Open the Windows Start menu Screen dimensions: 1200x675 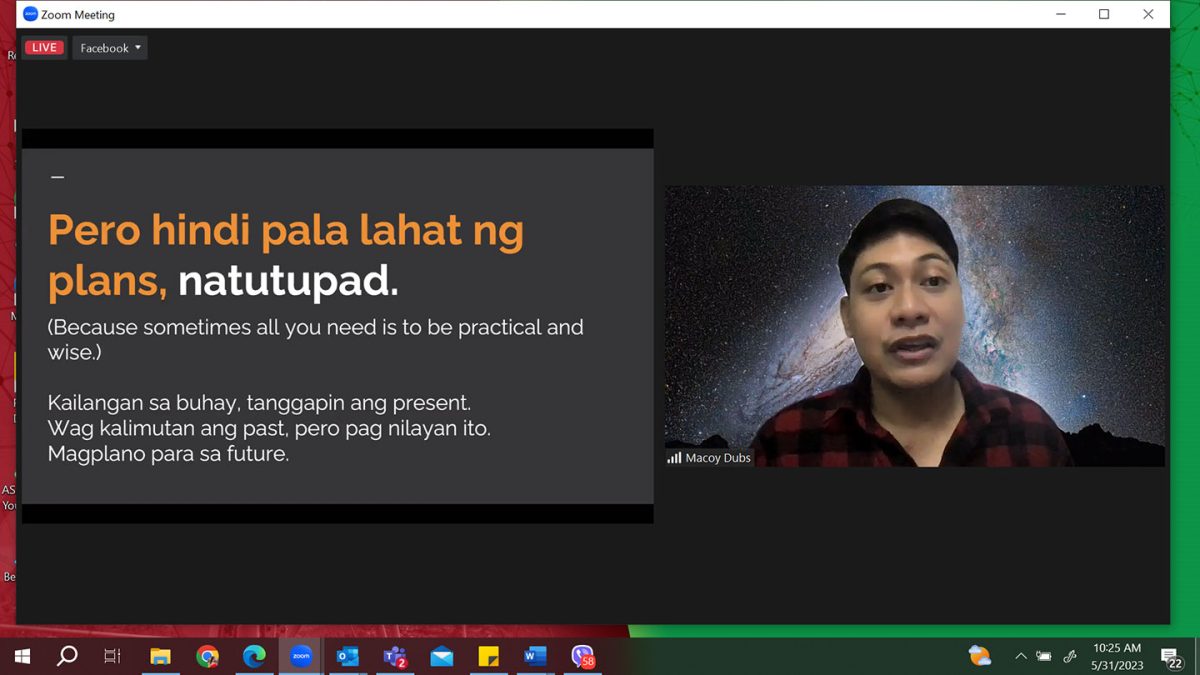click(22, 656)
